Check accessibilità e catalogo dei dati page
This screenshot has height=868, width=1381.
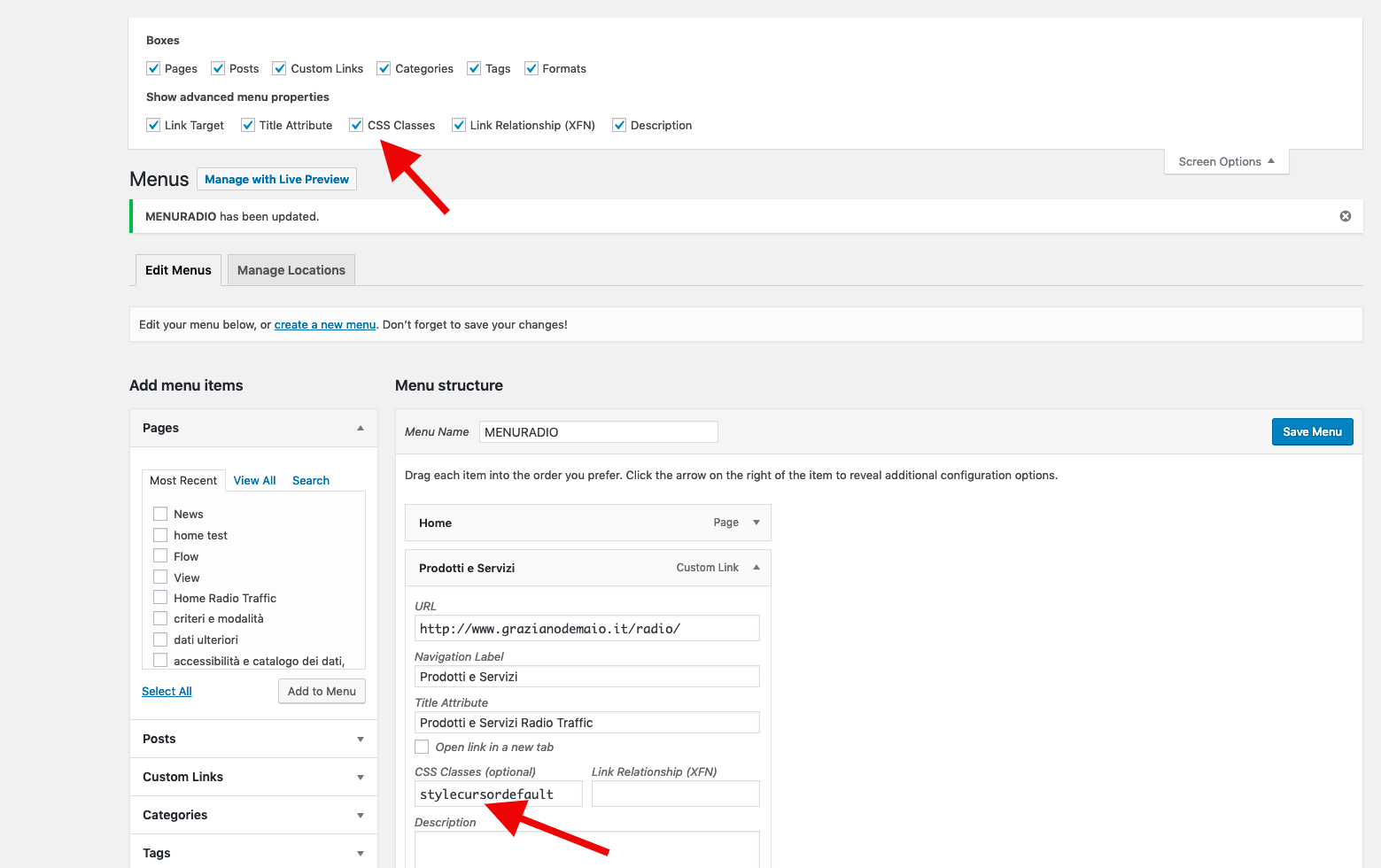(160, 661)
